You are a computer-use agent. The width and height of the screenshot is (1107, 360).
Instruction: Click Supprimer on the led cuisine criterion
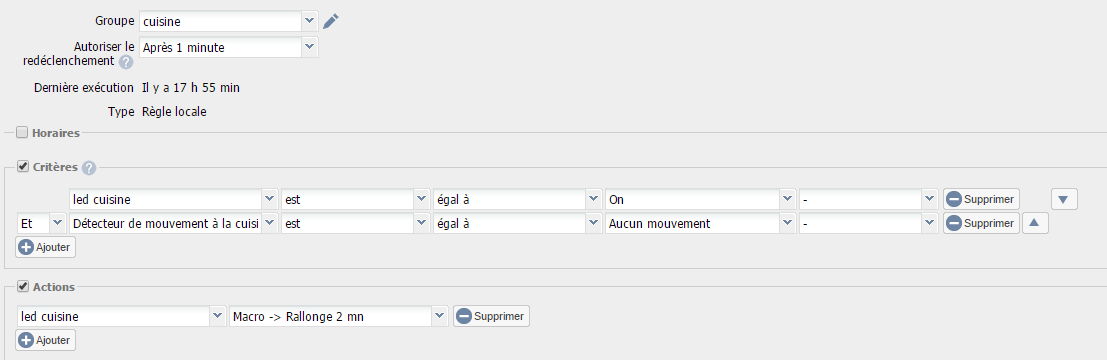pyautogui.click(x=981, y=200)
